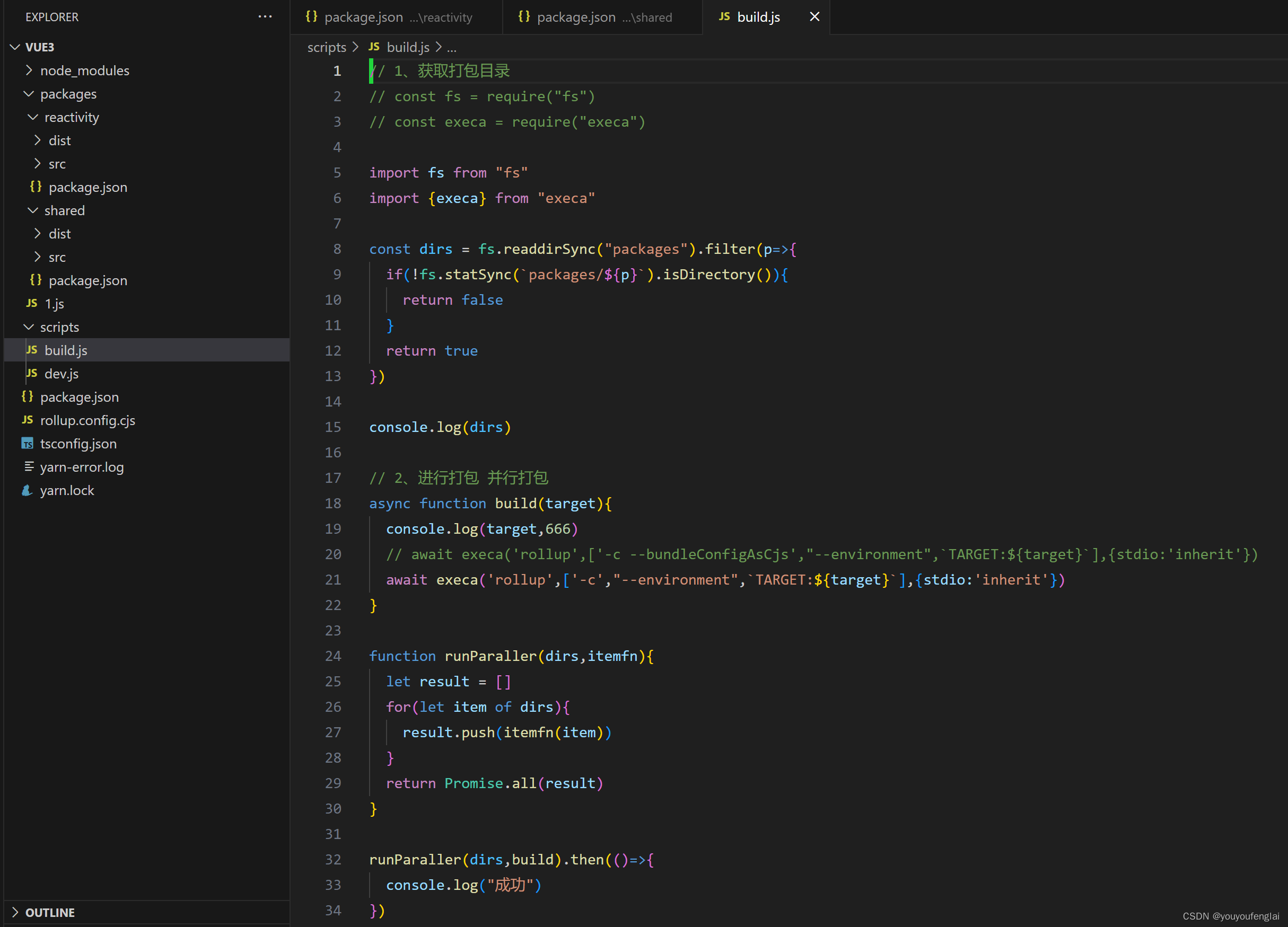The height and width of the screenshot is (927, 1288).
Task: Expand the reactivity dist folder
Action: click(x=60, y=140)
